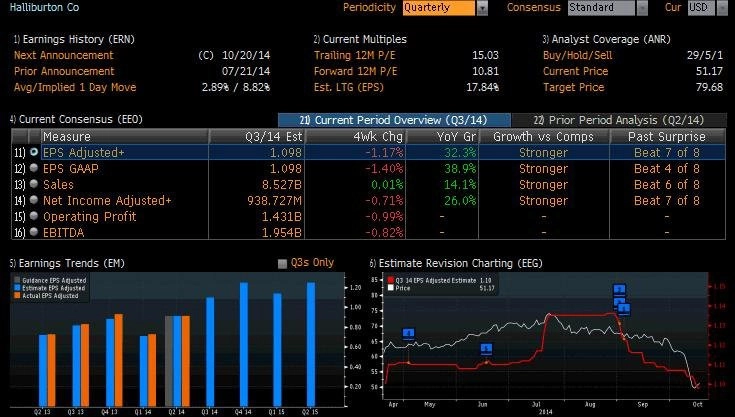735x417 pixels.
Task: Select the Net Income Adjusted+ radio button
Action: click(34, 200)
